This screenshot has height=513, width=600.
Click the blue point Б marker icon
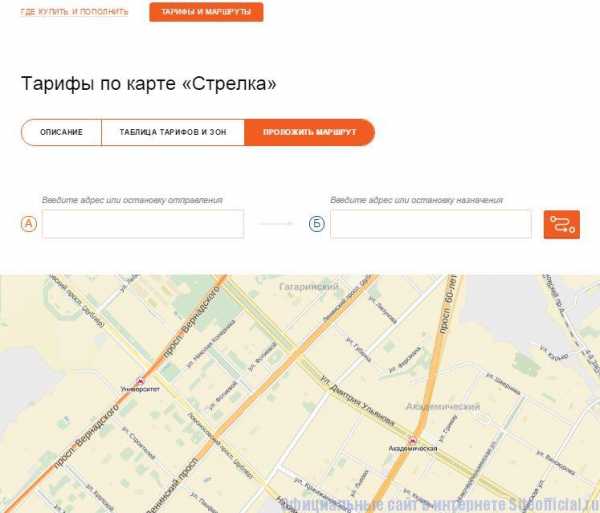(316, 224)
